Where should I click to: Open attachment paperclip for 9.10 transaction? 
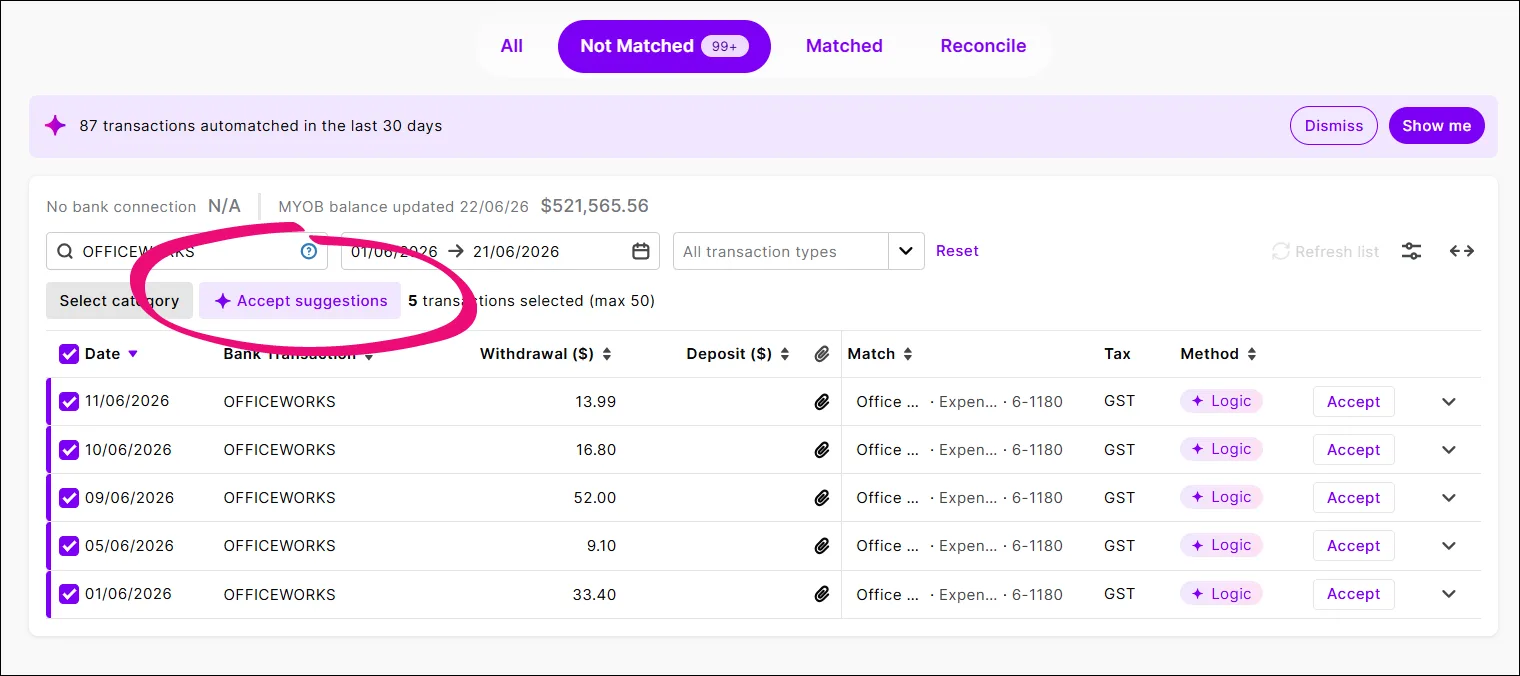point(822,546)
